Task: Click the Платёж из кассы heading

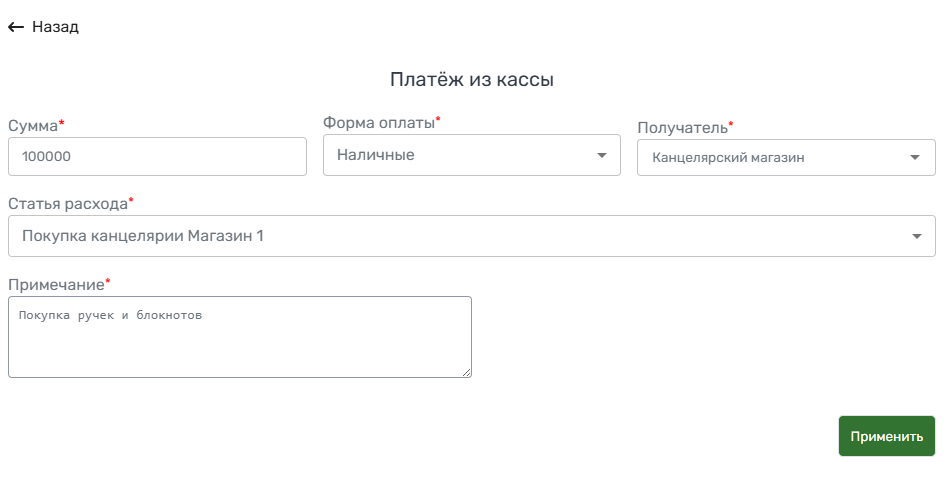Action: click(x=472, y=80)
